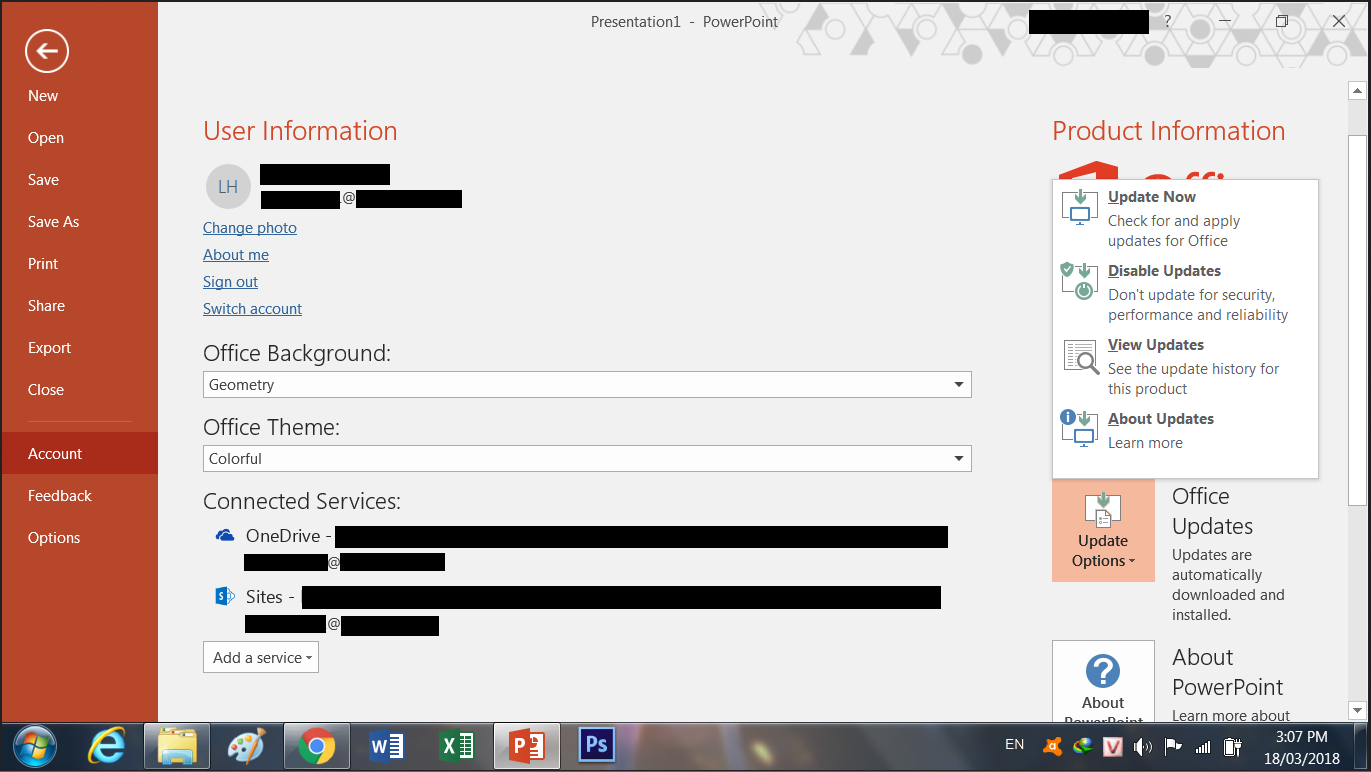Click the PowerPoint taskbar icon
Image resolution: width=1371 pixels, height=772 pixels.
pos(527,746)
